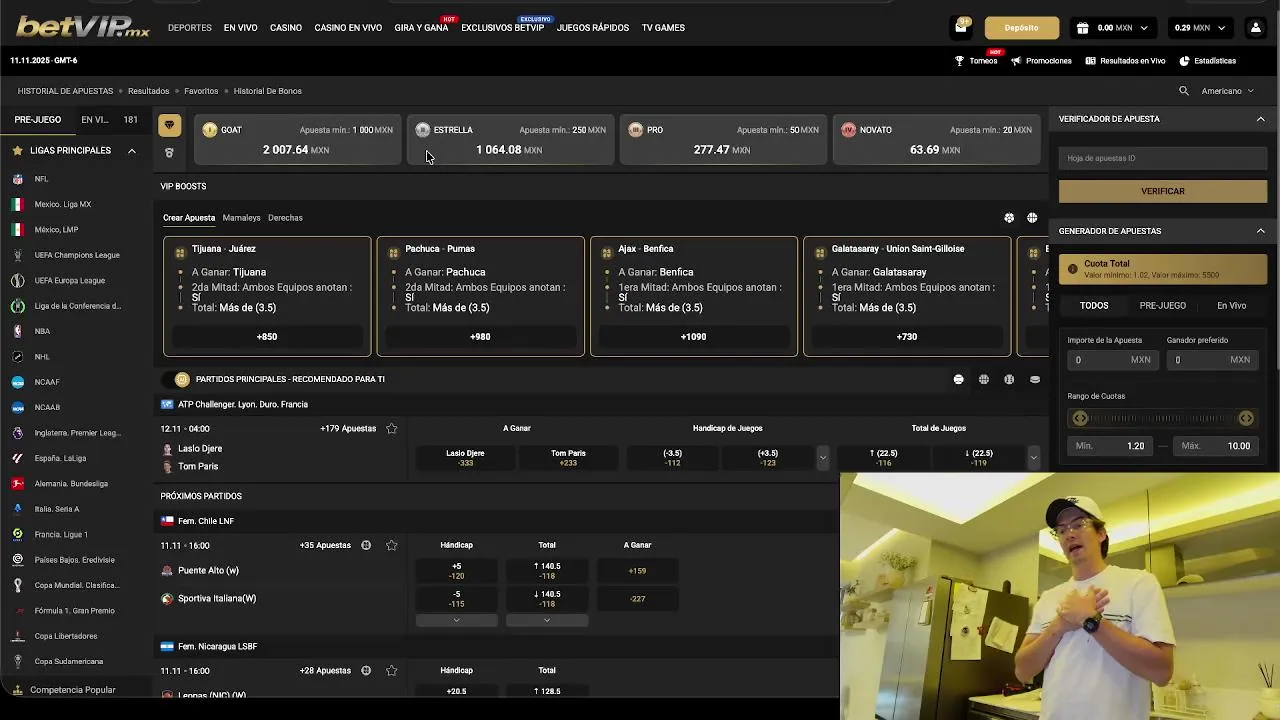This screenshot has height=720, width=1280.
Task: Open stats icon for Puente Alto match
Action: tap(366, 546)
